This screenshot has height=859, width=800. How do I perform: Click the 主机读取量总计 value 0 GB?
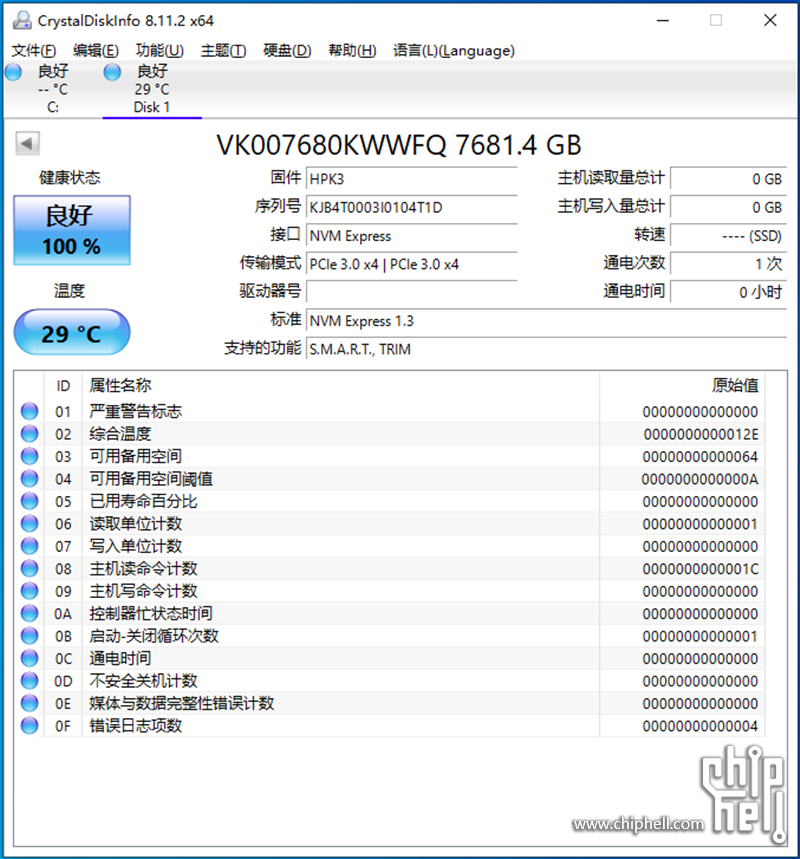[729, 179]
